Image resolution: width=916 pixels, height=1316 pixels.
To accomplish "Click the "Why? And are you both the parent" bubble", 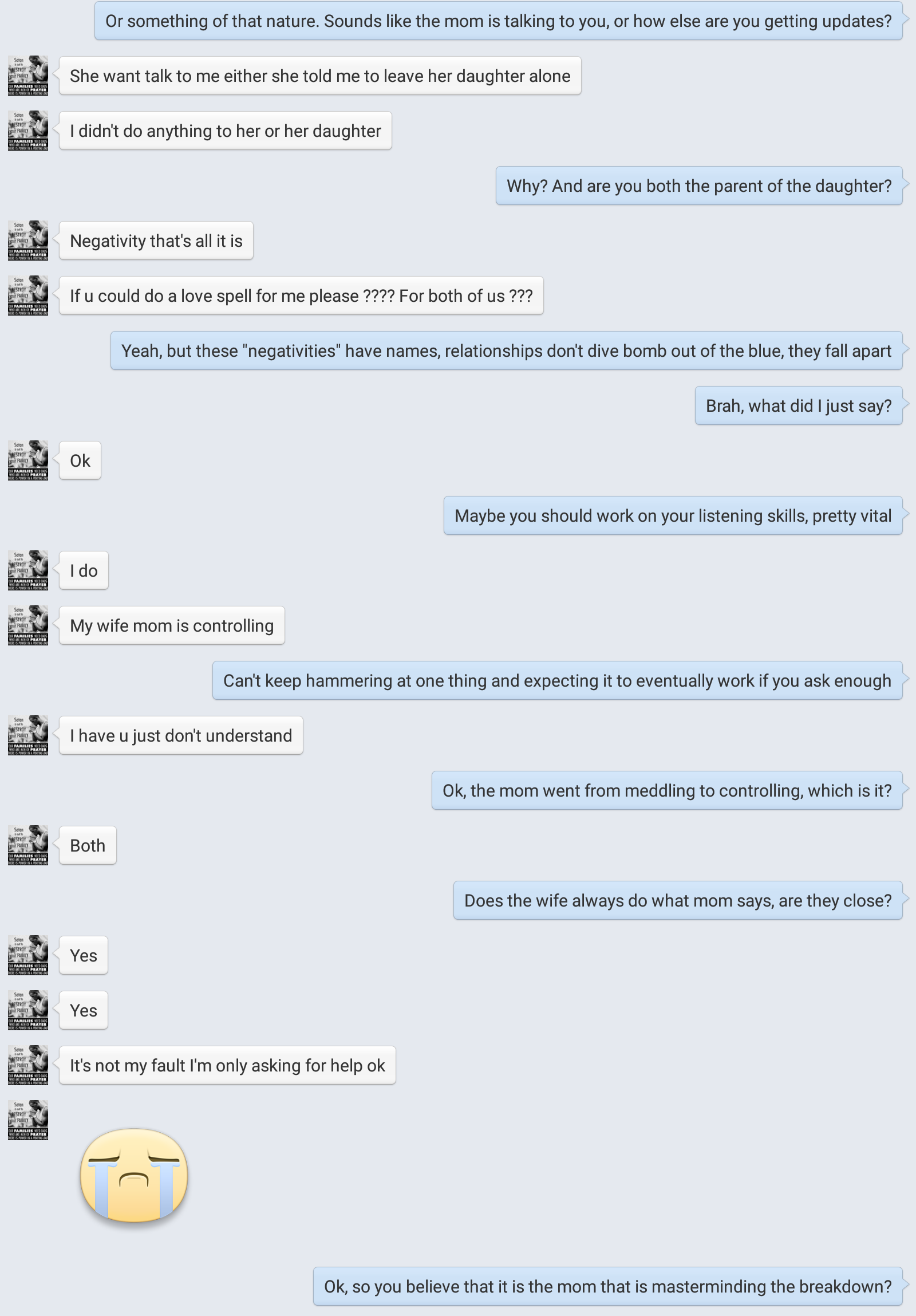I will click(698, 186).
